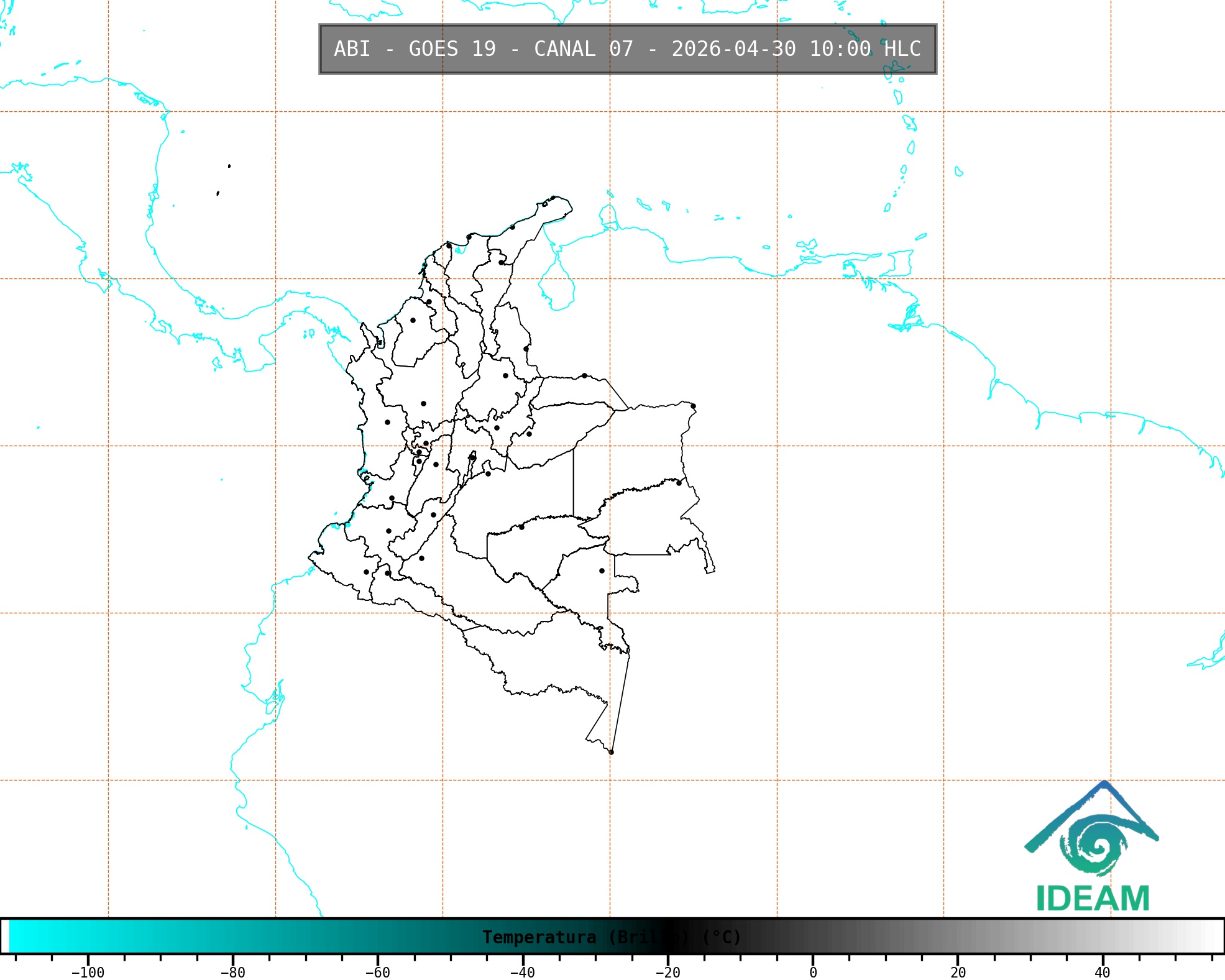This screenshot has width=1225, height=980.
Task: Click the -60 tick label on the scale
Action: point(377,972)
